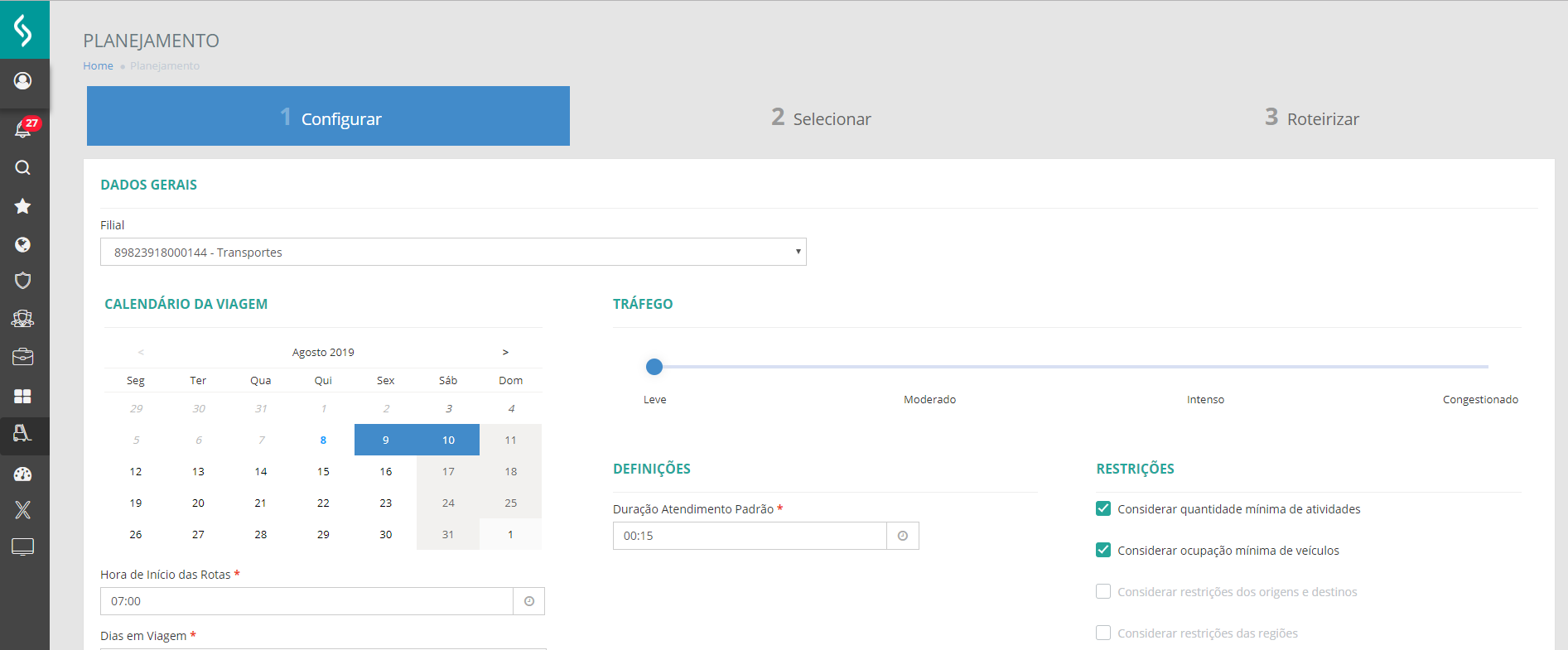Select August 31 in the last calendar row
The width and height of the screenshot is (1568, 650).
(448, 534)
